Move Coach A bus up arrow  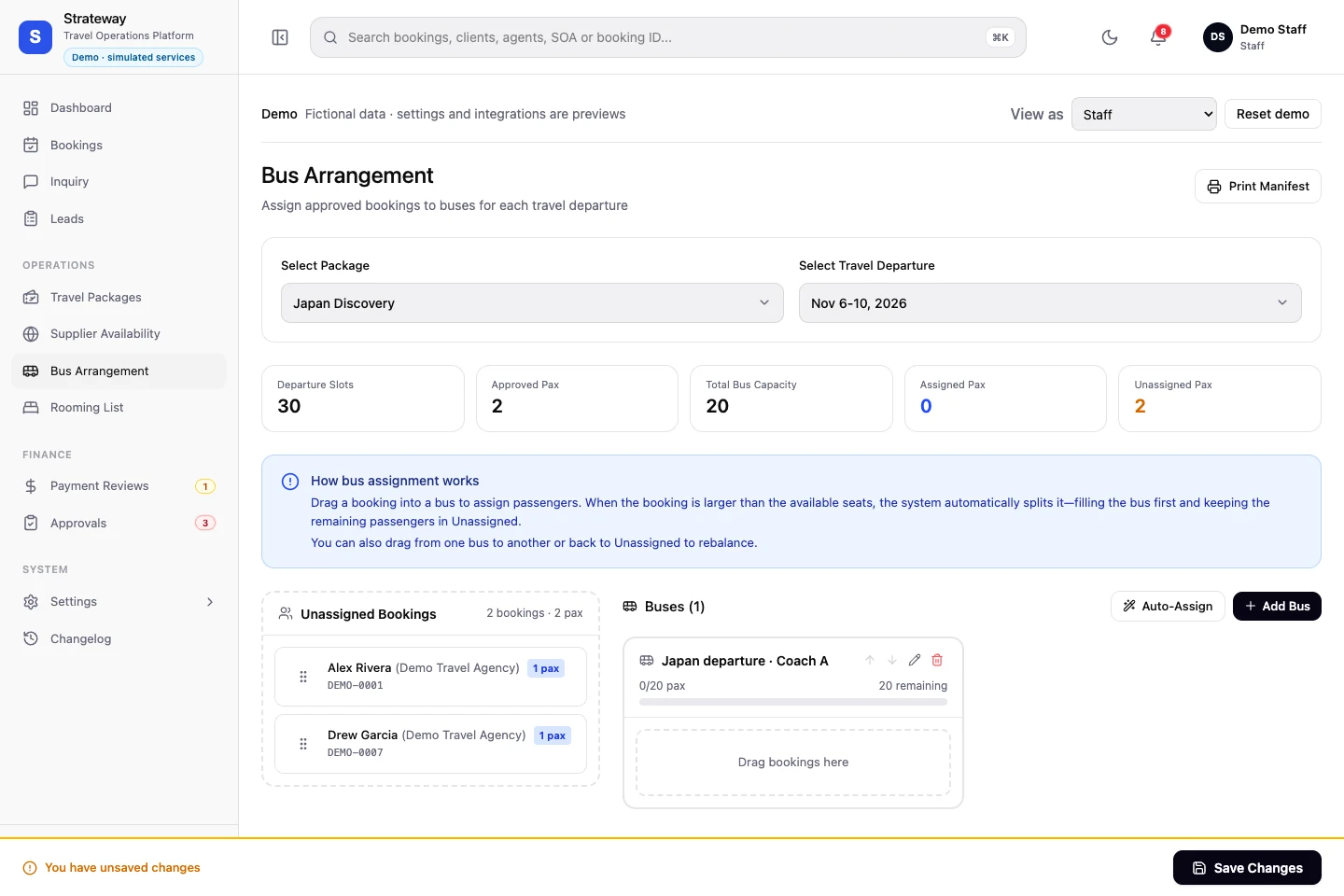(x=870, y=660)
